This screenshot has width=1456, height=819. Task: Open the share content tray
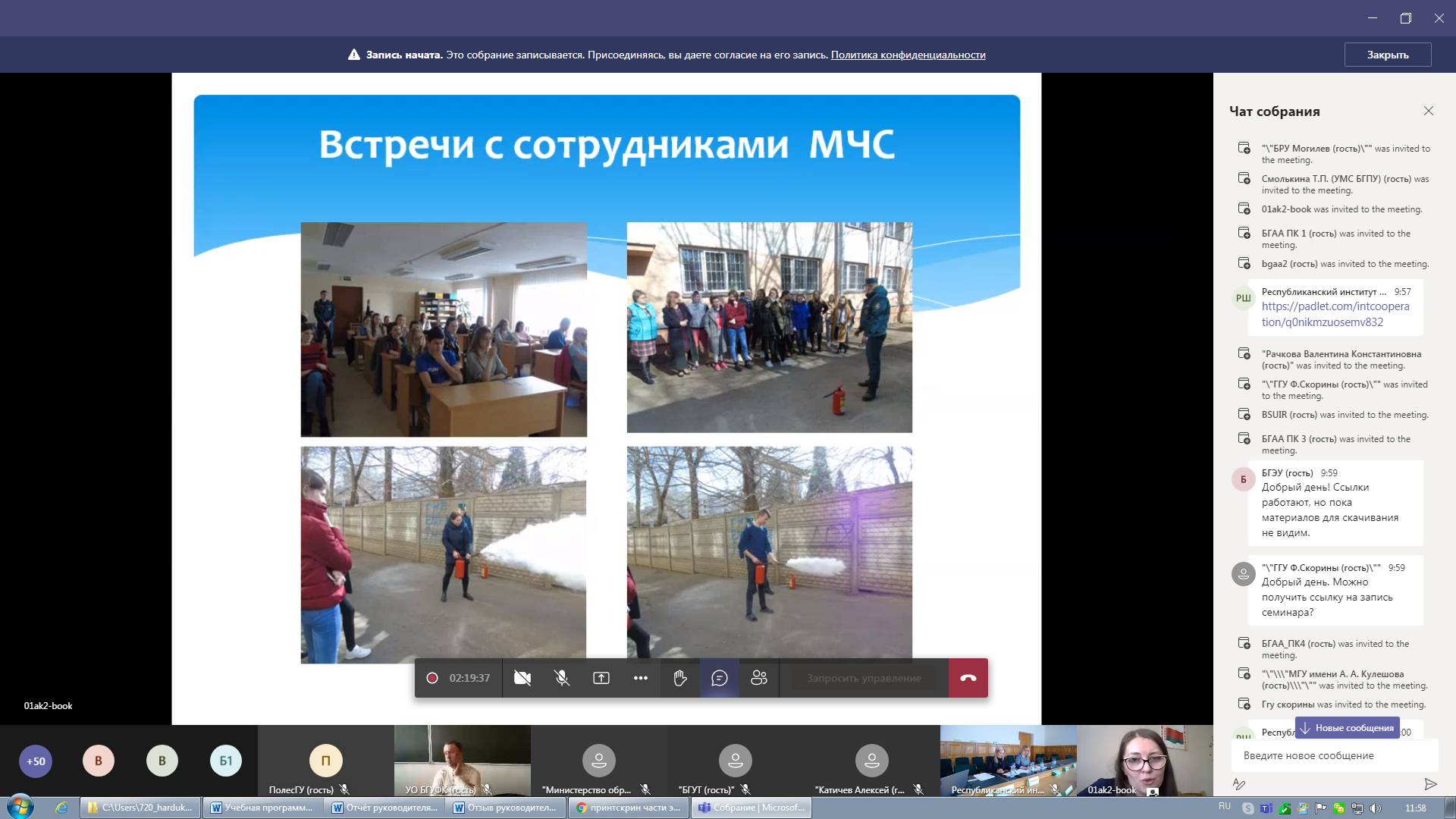click(601, 678)
